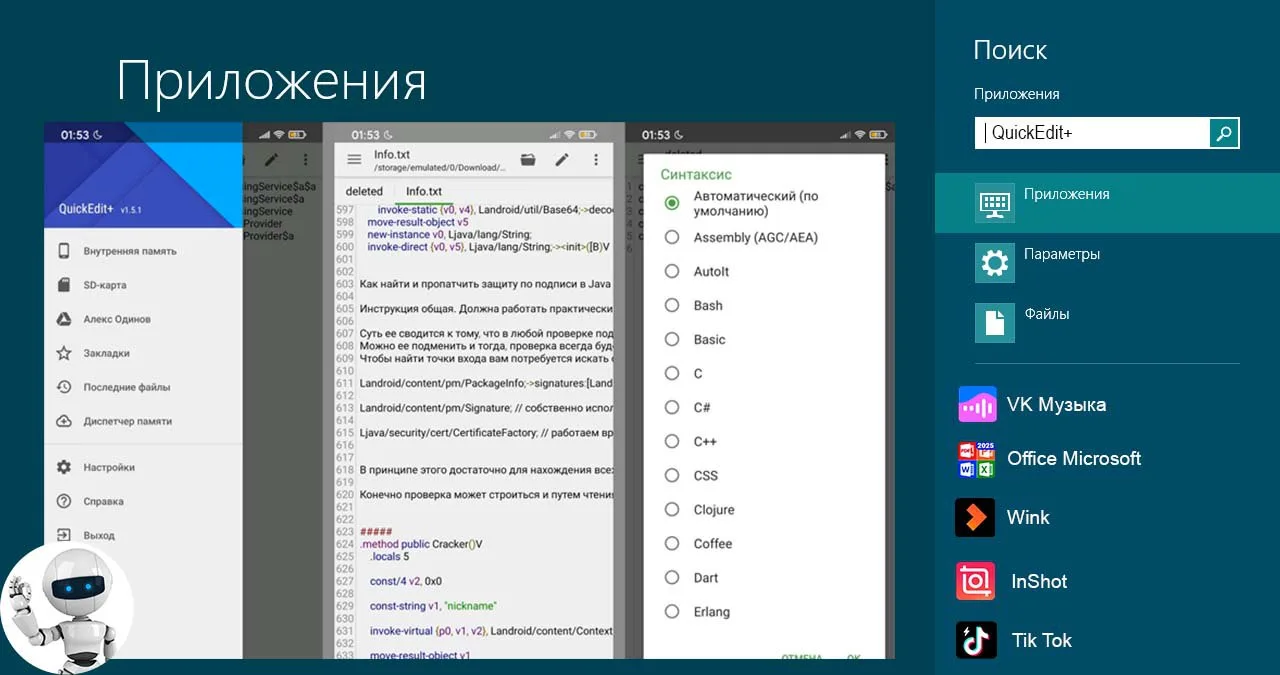Select Assembly (AGC/AEA) syntax radio
The height and width of the screenshot is (675, 1280).
(672, 237)
